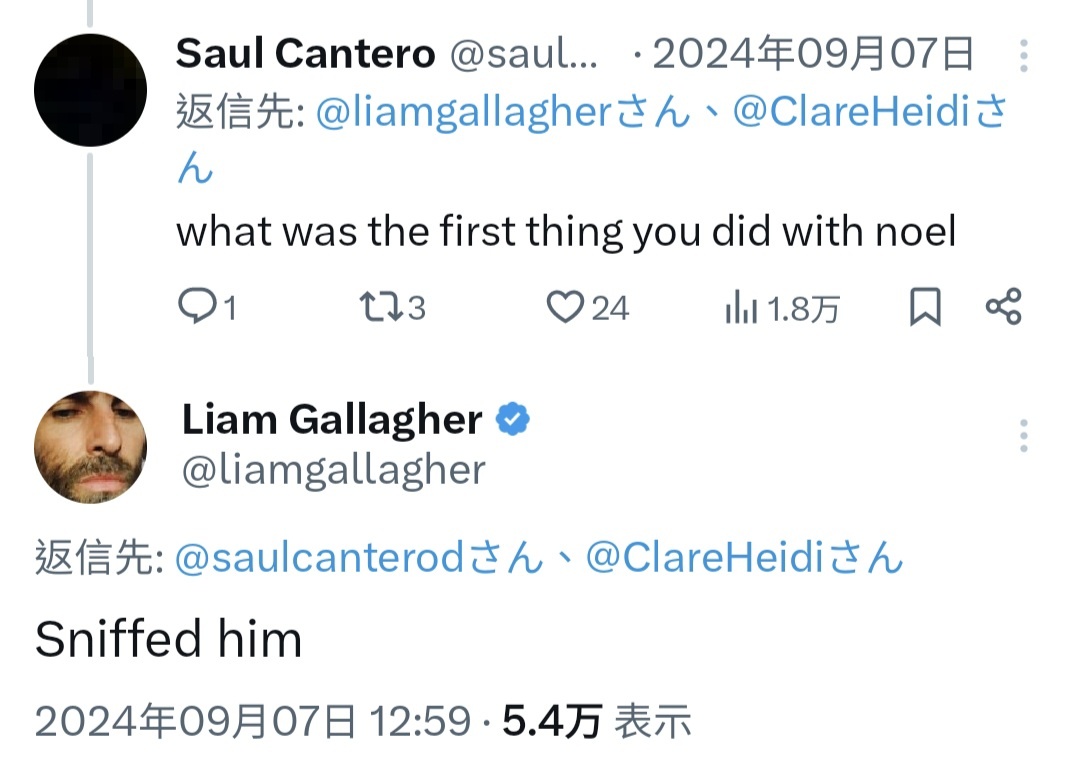
Task: Open @ClareHeidi mention in Liam's reply
Action: point(705,557)
